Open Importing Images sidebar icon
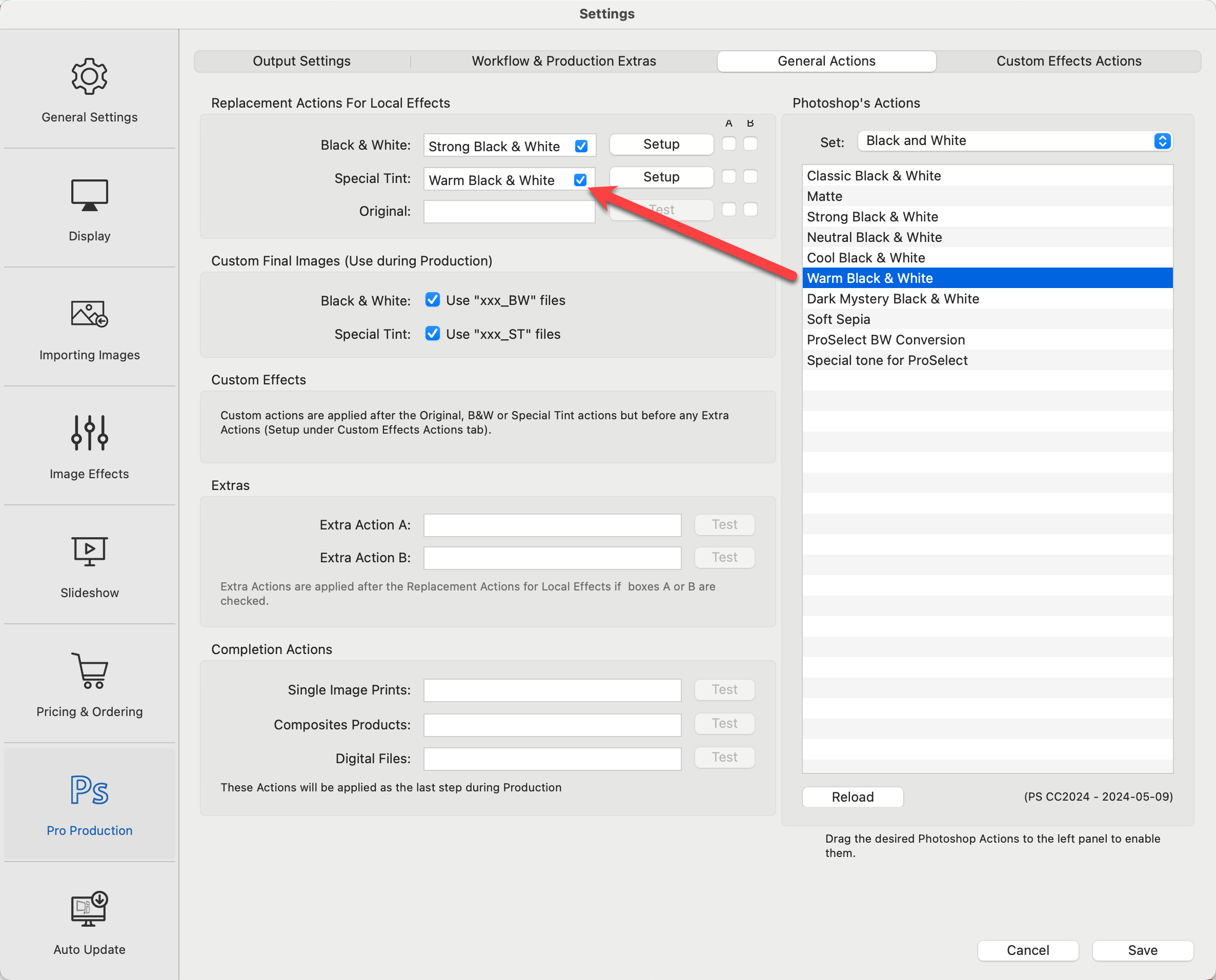This screenshot has width=1216, height=980. click(89, 314)
